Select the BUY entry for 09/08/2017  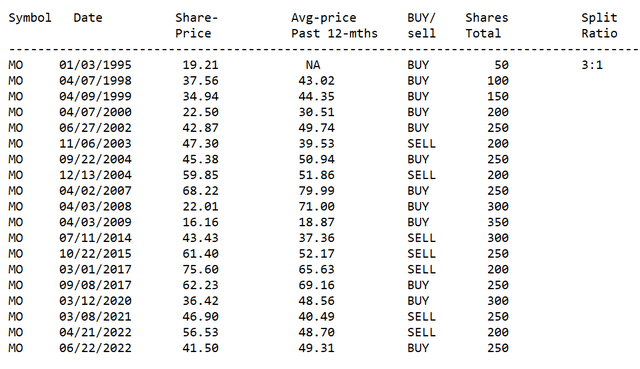pos(418,285)
